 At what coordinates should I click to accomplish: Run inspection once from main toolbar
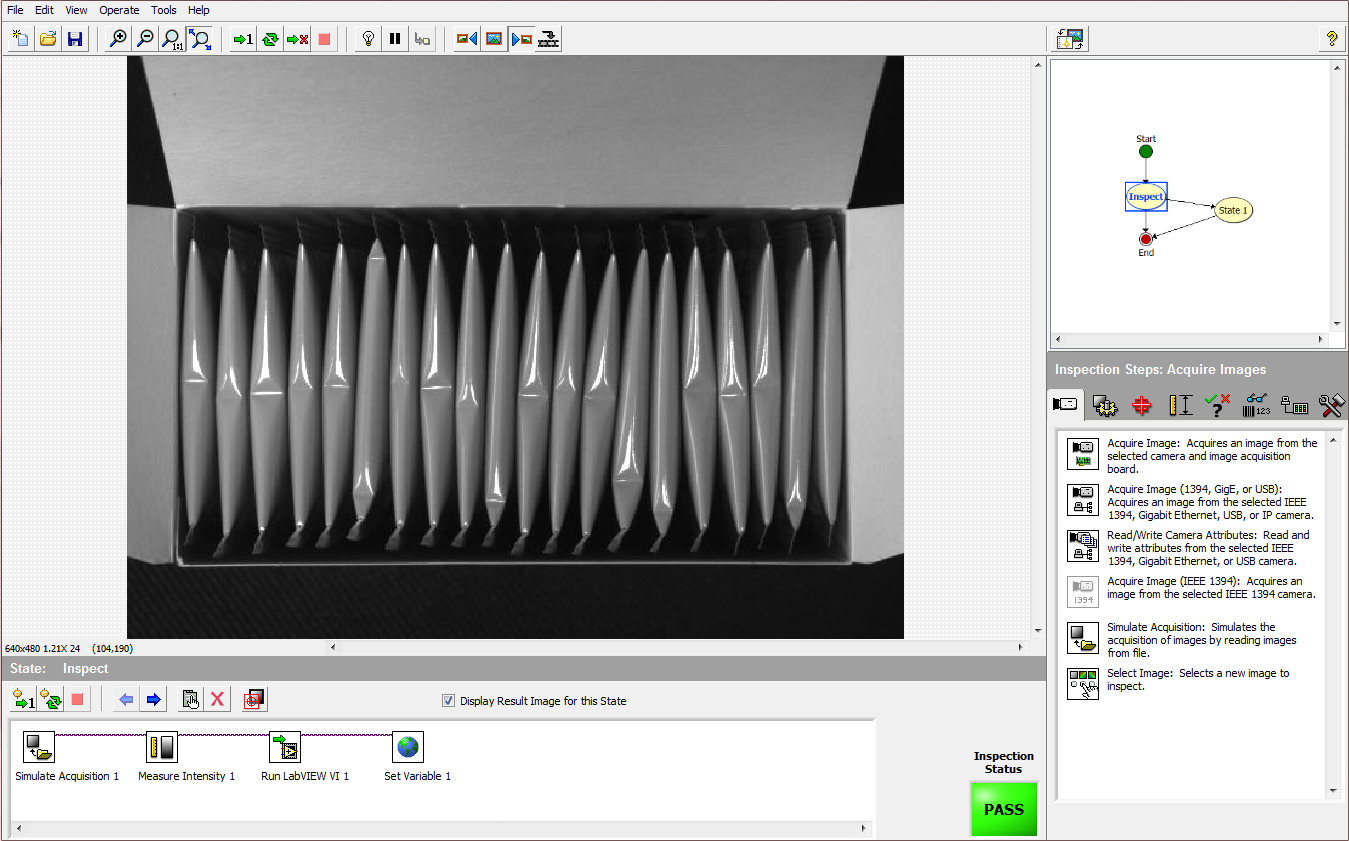click(243, 39)
